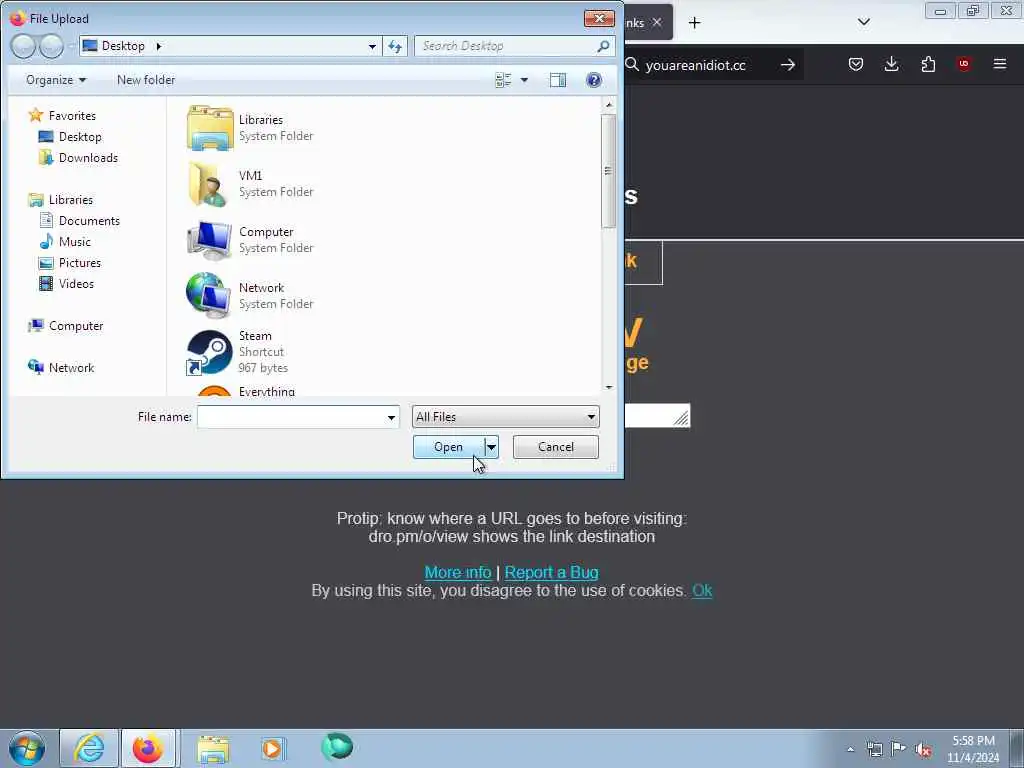Open the Windows Start orb
Image resolution: width=1024 pixels, height=768 pixels.
pyautogui.click(x=27, y=748)
